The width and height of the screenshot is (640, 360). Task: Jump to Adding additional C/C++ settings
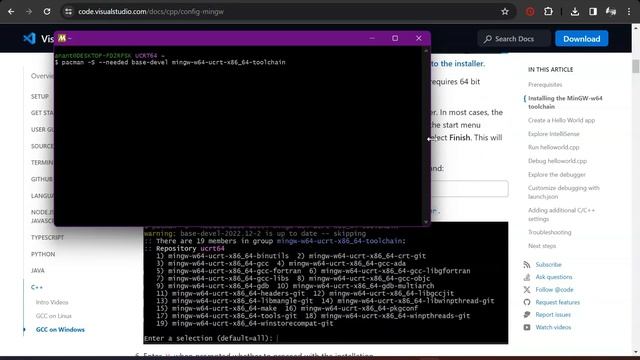pos(561,215)
